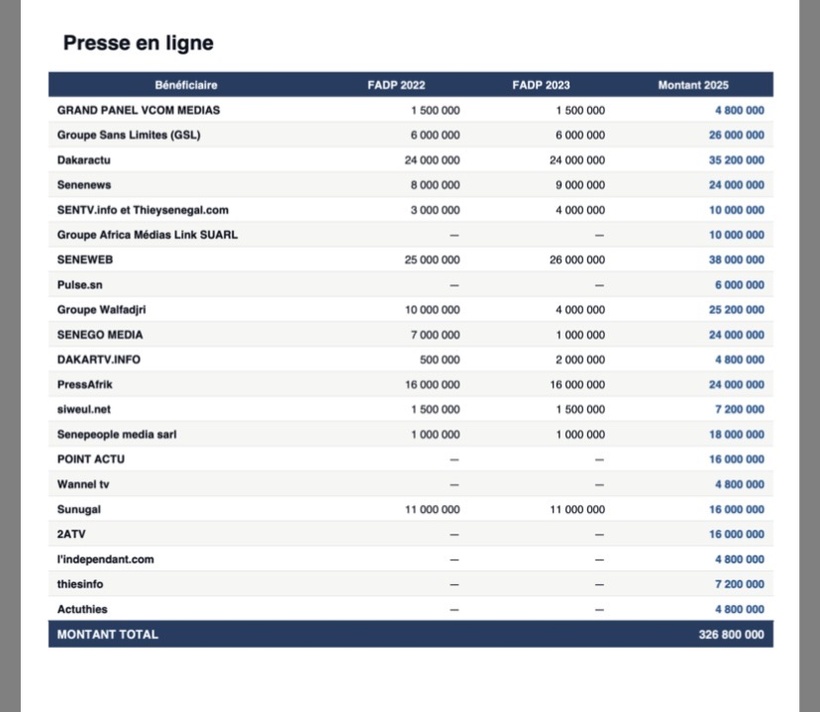Click the "SENEGO MEDIA" beneficiary name

pos(103,334)
